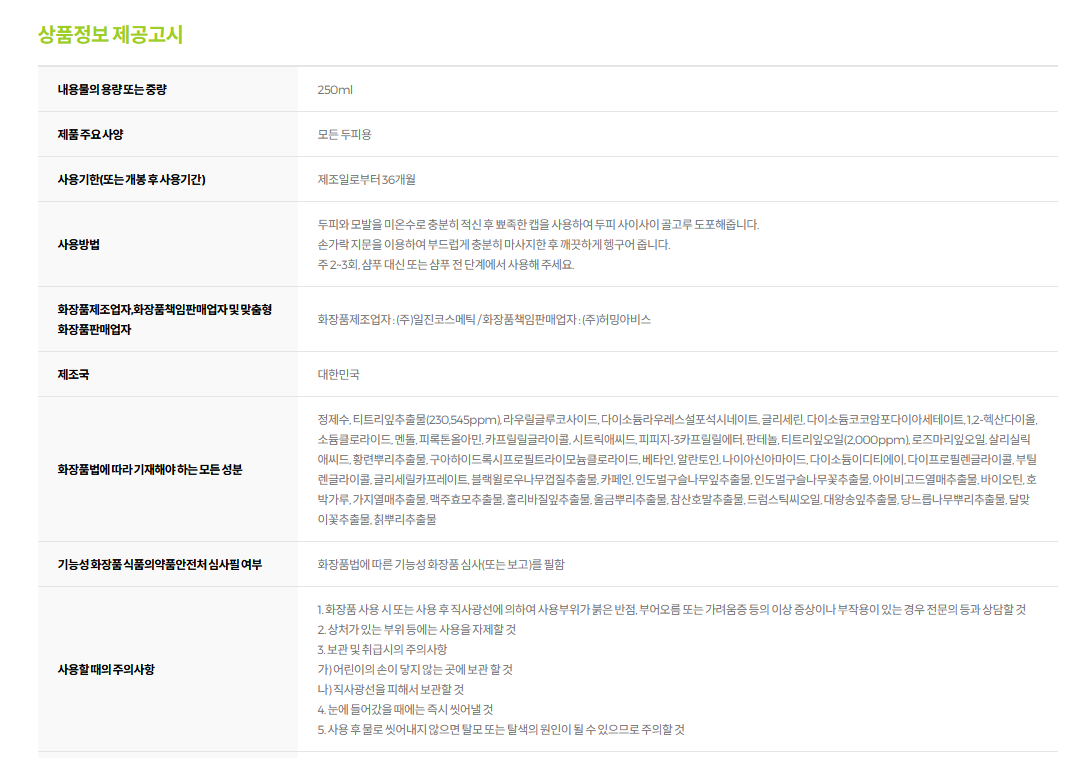Select the 사용할 때의 주의사항 label
This screenshot has height=758, width=1091.
(x=106, y=669)
